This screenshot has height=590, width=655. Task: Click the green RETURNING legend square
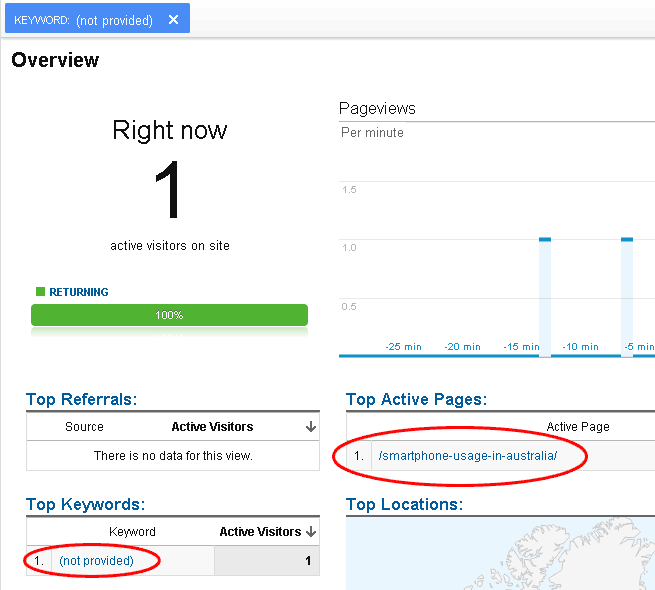[x=41, y=292]
